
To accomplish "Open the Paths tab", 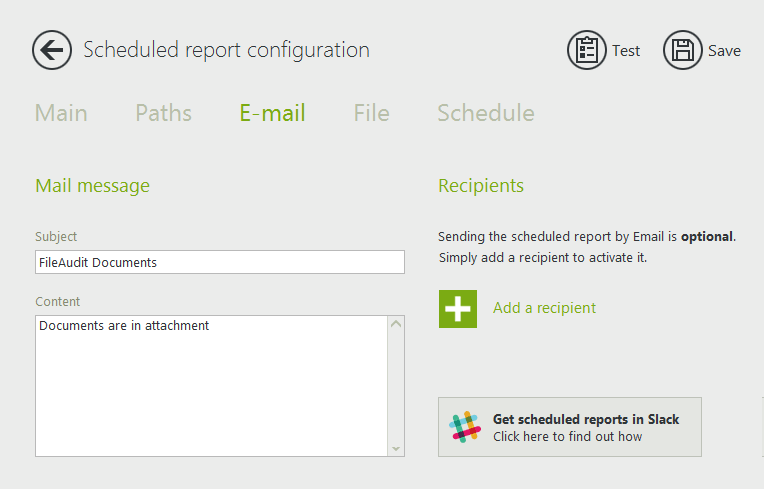I will pos(163,113).
